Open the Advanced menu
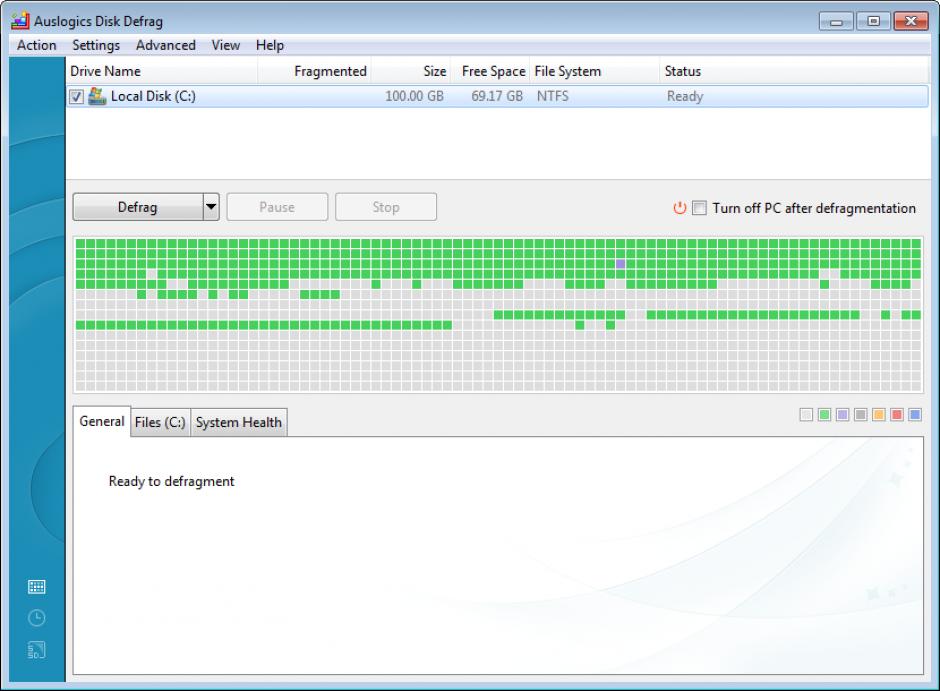The image size is (940, 691). pos(165,46)
